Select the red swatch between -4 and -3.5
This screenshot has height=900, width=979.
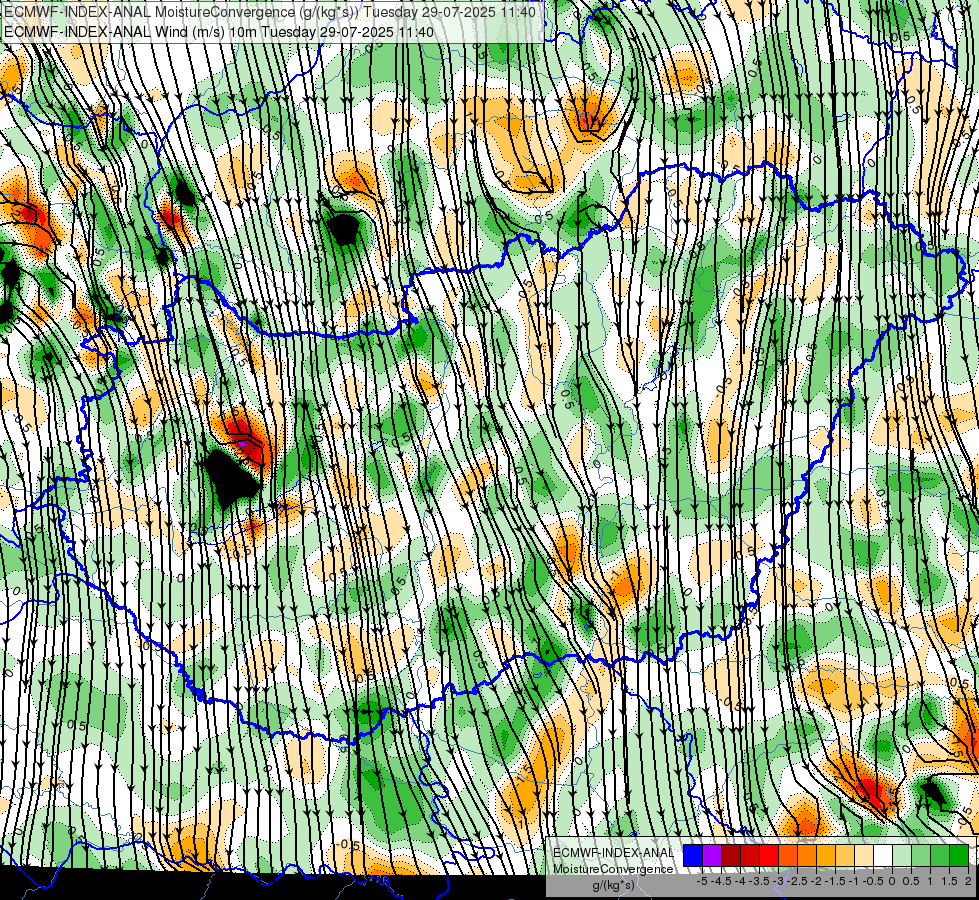click(750, 856)
